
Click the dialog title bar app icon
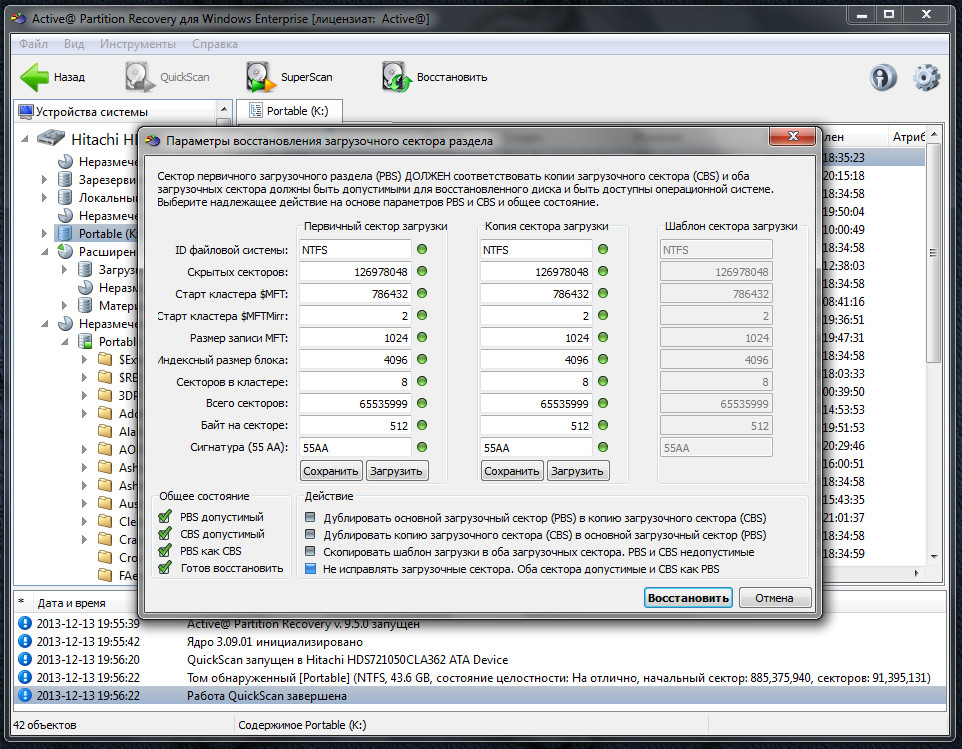(x=153, y=140)
